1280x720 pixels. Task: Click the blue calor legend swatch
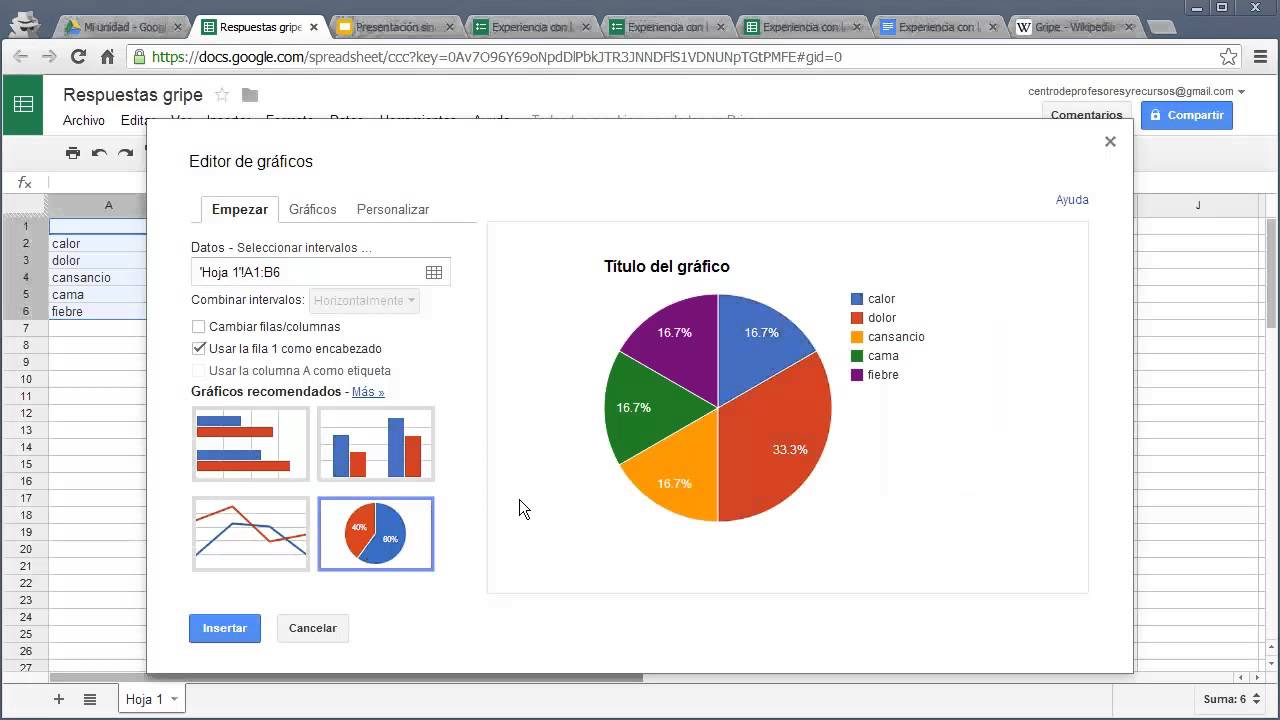click(857, 299)
